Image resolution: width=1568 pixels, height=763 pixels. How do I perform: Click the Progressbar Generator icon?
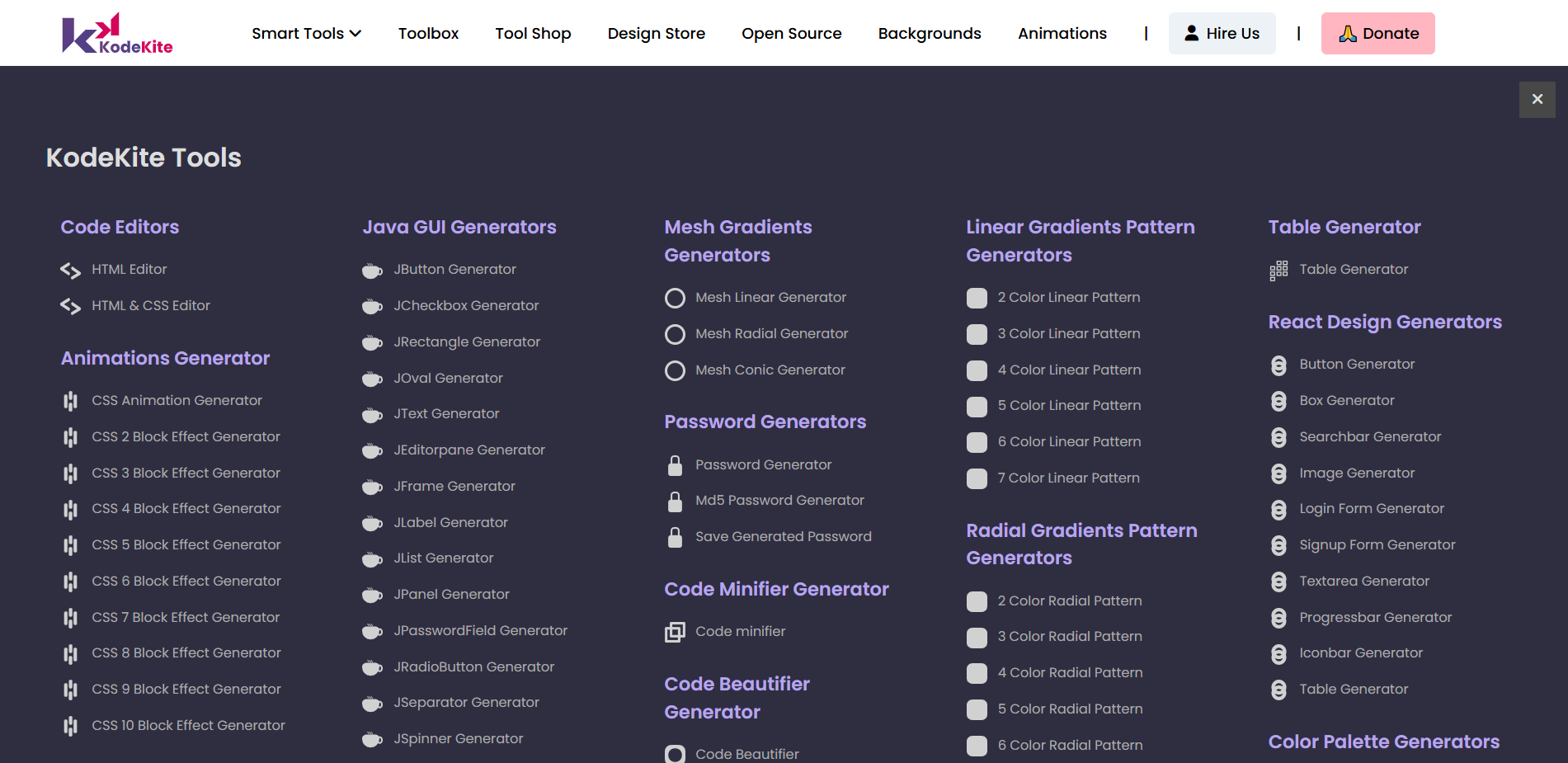click(x=1278, y=618)
